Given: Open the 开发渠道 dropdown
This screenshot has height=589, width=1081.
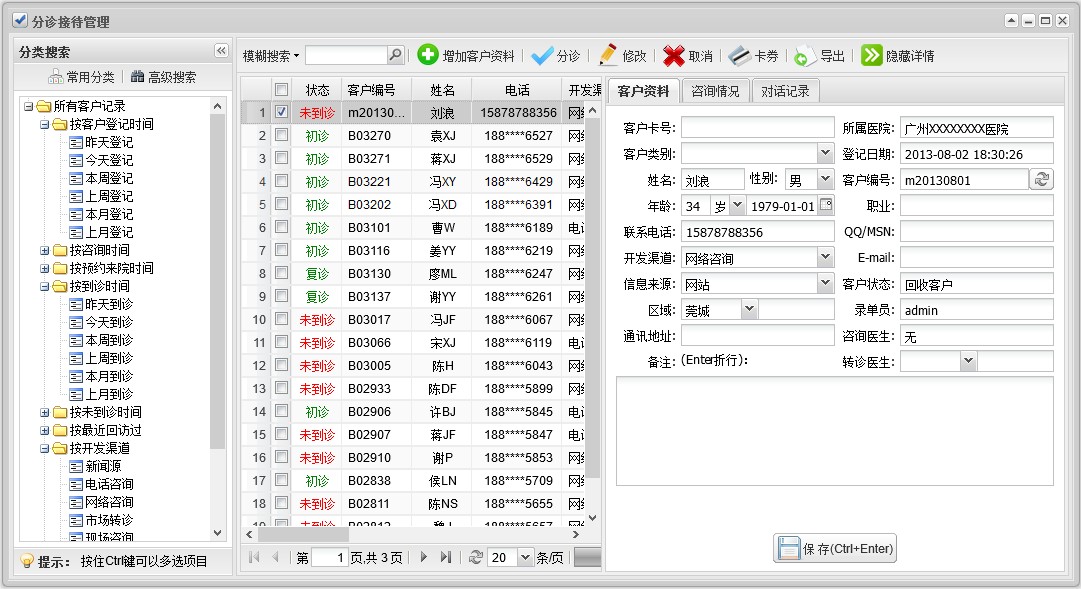Looking at the screenshot, I should pos(826,257).
